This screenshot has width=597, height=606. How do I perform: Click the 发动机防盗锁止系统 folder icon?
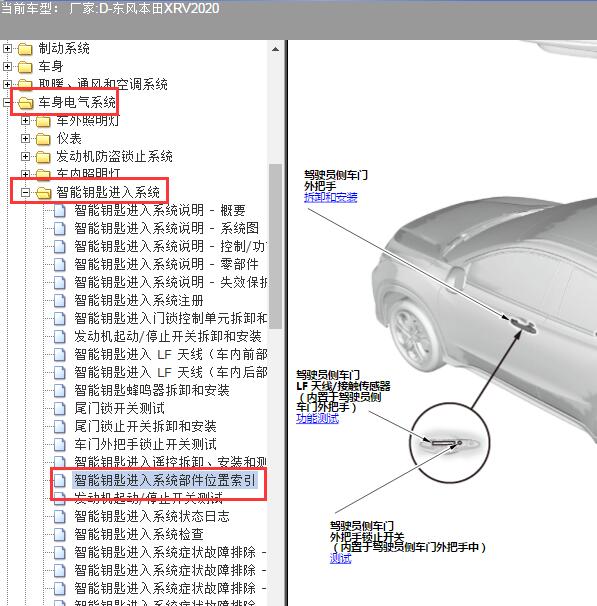[43, 157]
